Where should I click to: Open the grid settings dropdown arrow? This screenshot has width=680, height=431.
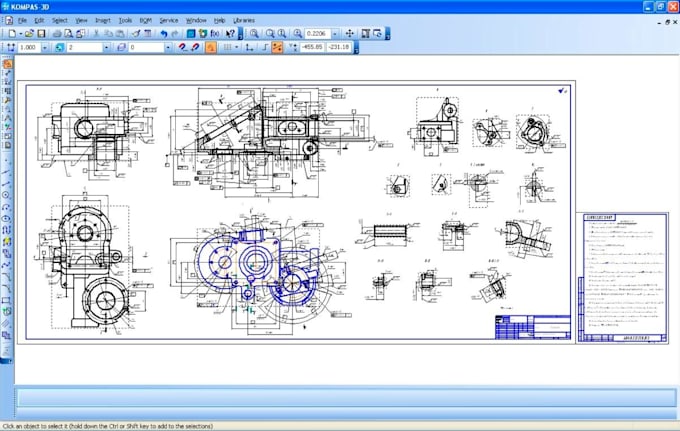click(x=237, y=47)
